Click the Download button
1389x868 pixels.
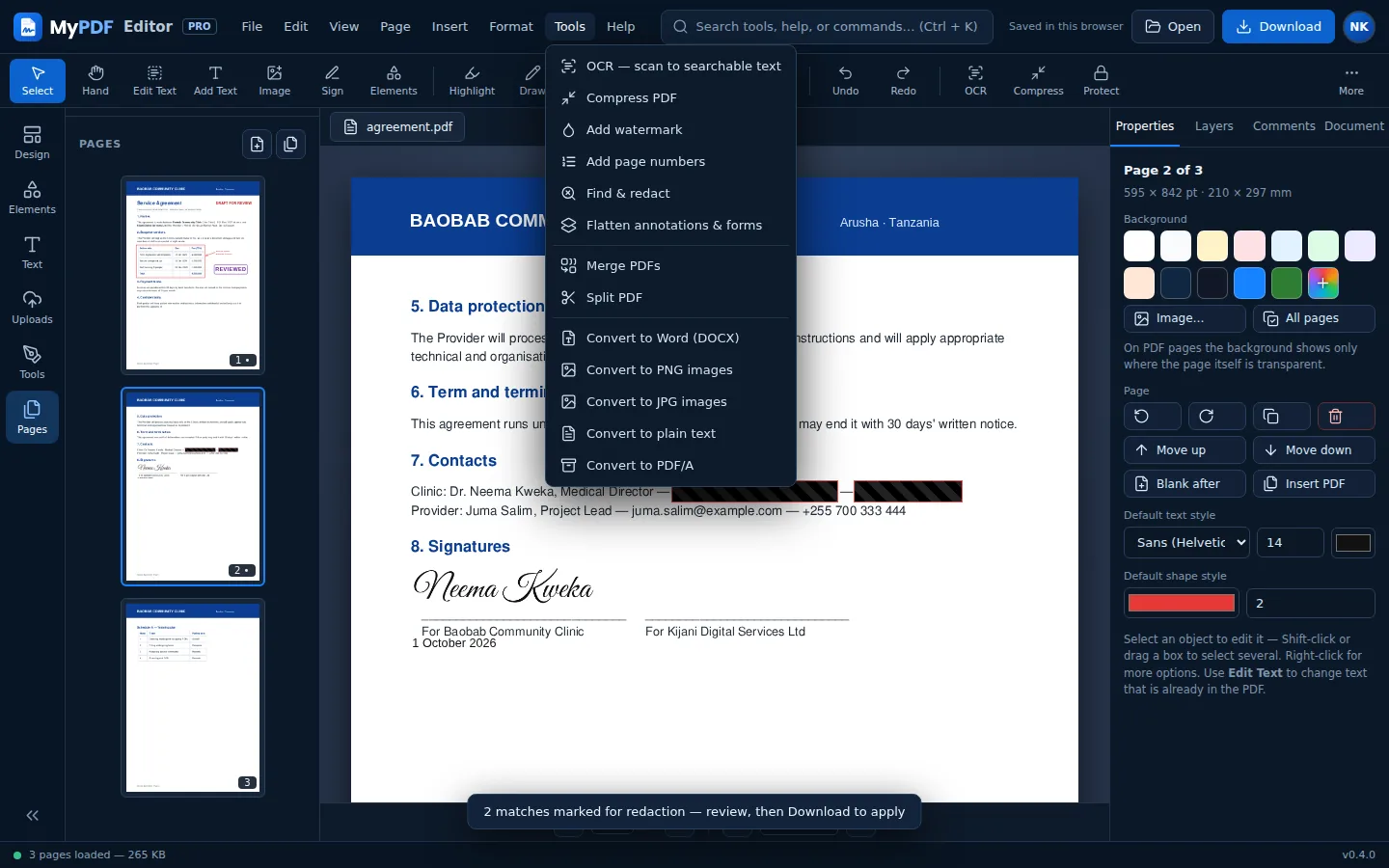tap(1278, 27)
